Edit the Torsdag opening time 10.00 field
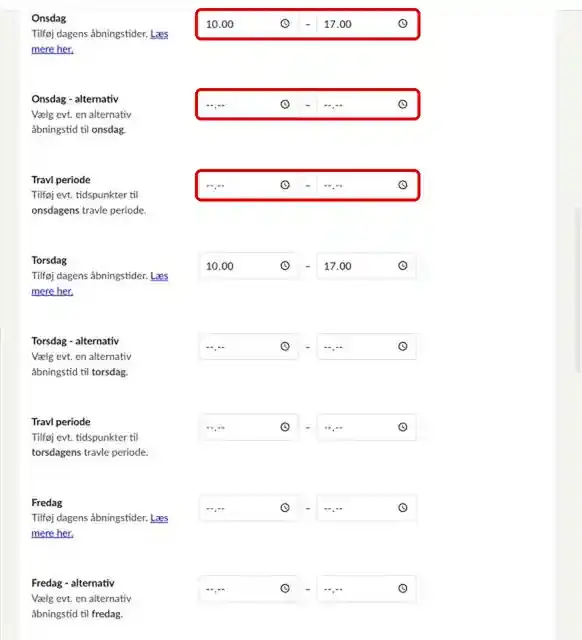This screenshot has height=640, width=582. point(248,266)
